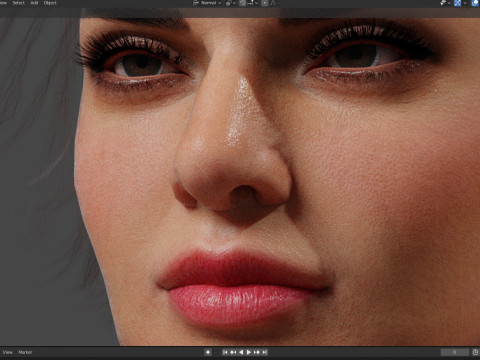The width and height of the screenshot is (480, 360).
Task: Jump to timeline start frame
Action: coord(225,352)
